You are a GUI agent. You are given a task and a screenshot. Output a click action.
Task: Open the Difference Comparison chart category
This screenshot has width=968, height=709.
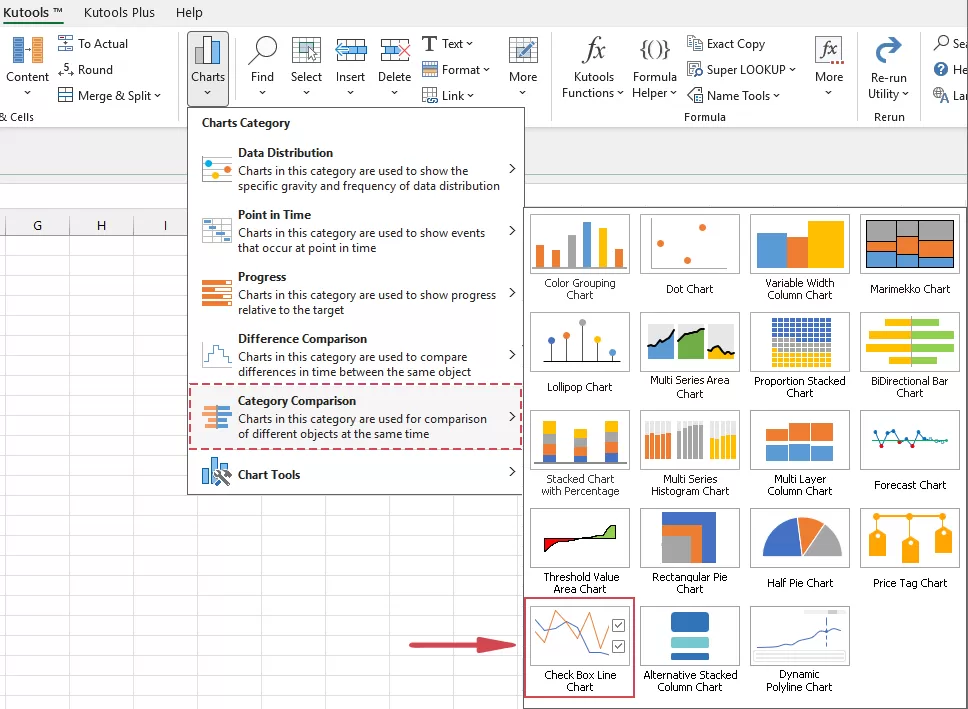point(356,355)
